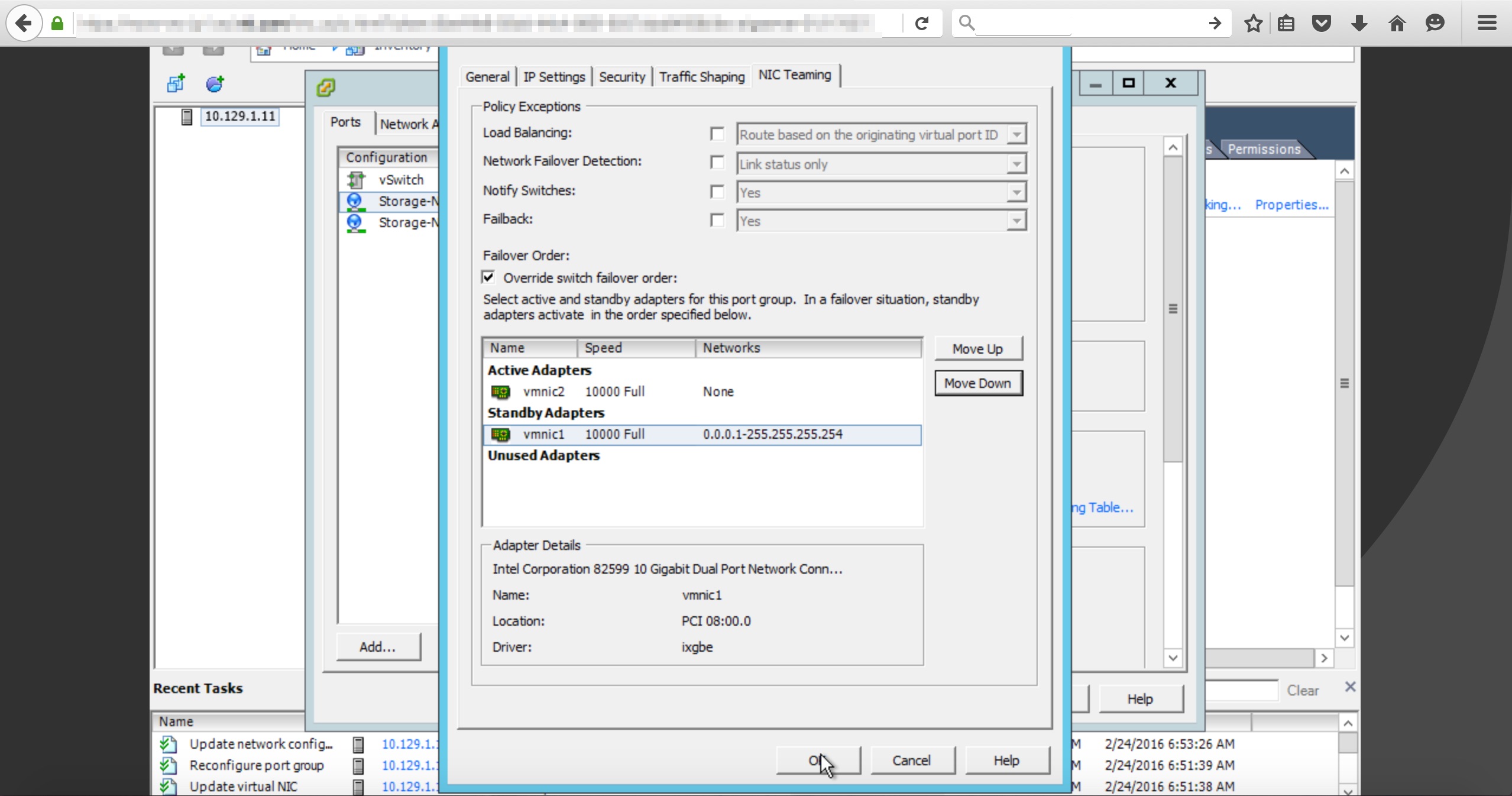Switch to the Traffic Shaping tab
This screenshot has width=1512, height=796.
[701, 77]
